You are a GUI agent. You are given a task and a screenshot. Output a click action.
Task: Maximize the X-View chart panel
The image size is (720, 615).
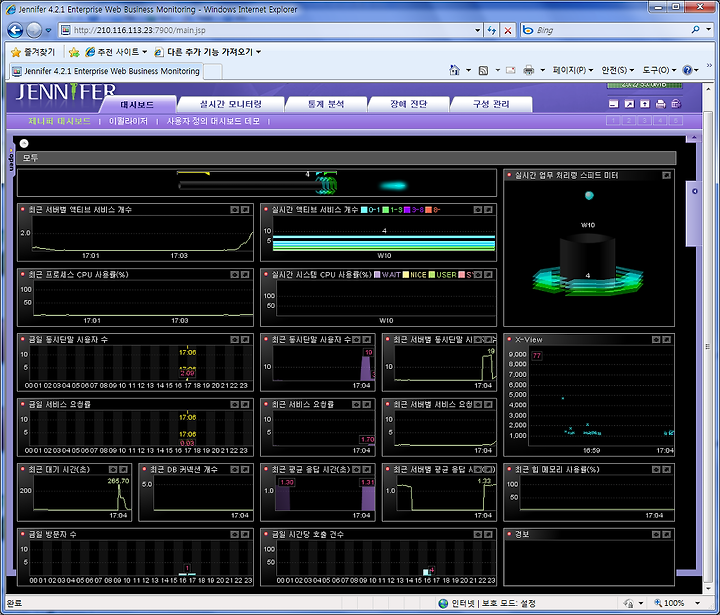[666, 339]
